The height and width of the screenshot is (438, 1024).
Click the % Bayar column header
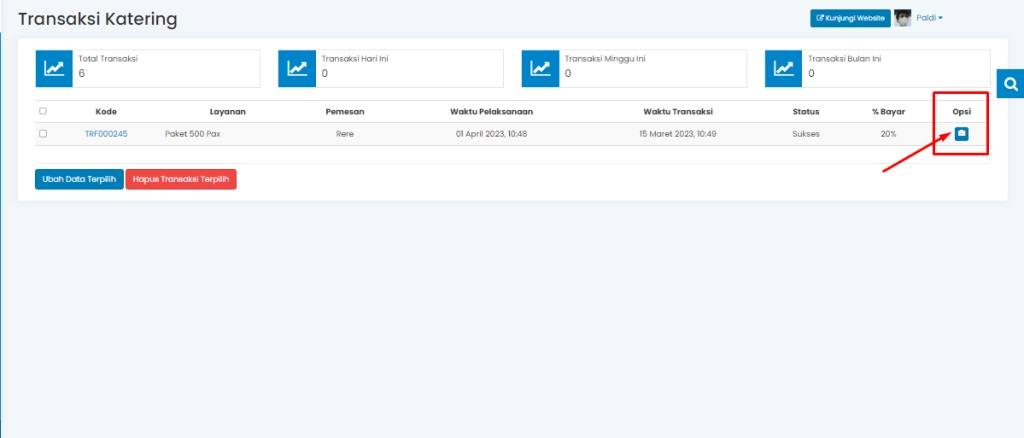pos(888,111)
